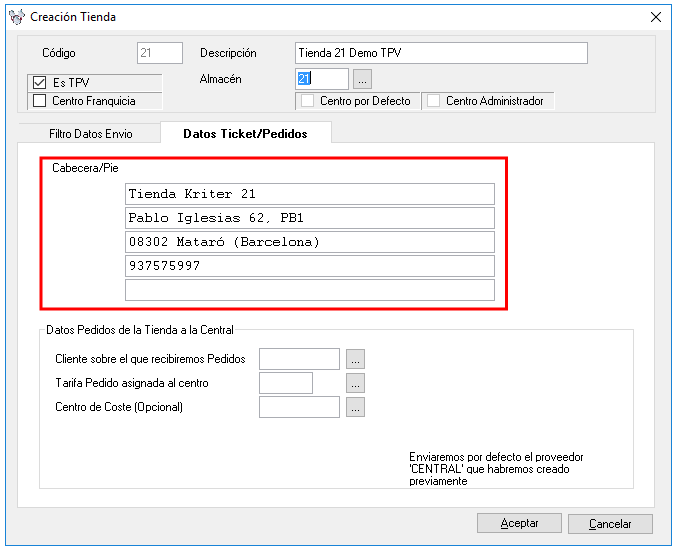Focus the Almacén input field
The image size is (676, 549).
(x=322, y=78)
